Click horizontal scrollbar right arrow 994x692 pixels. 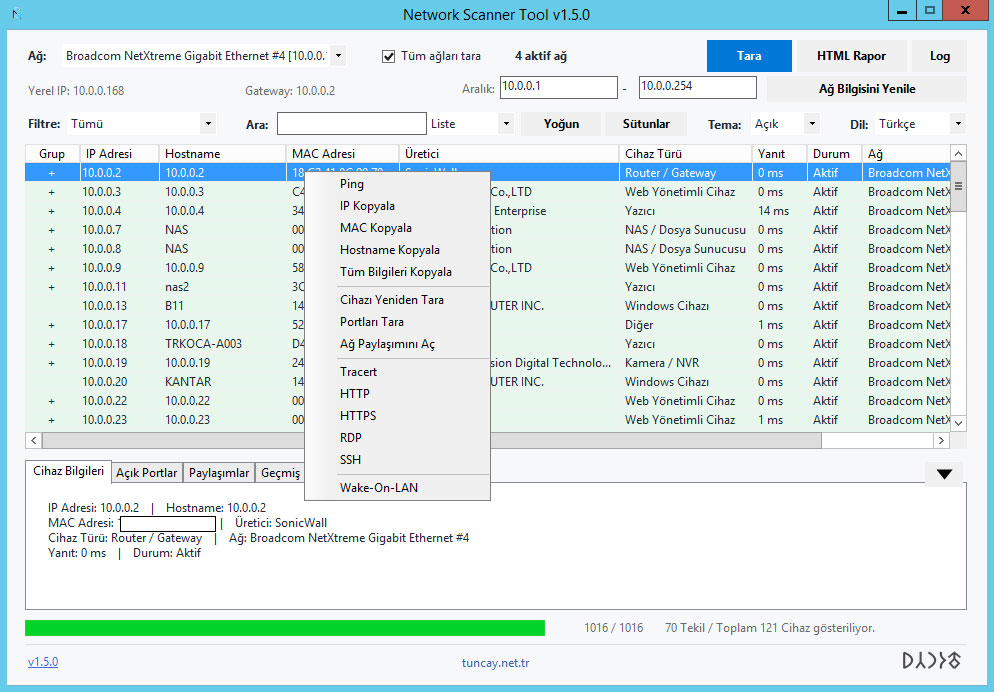tap(941, 440)
